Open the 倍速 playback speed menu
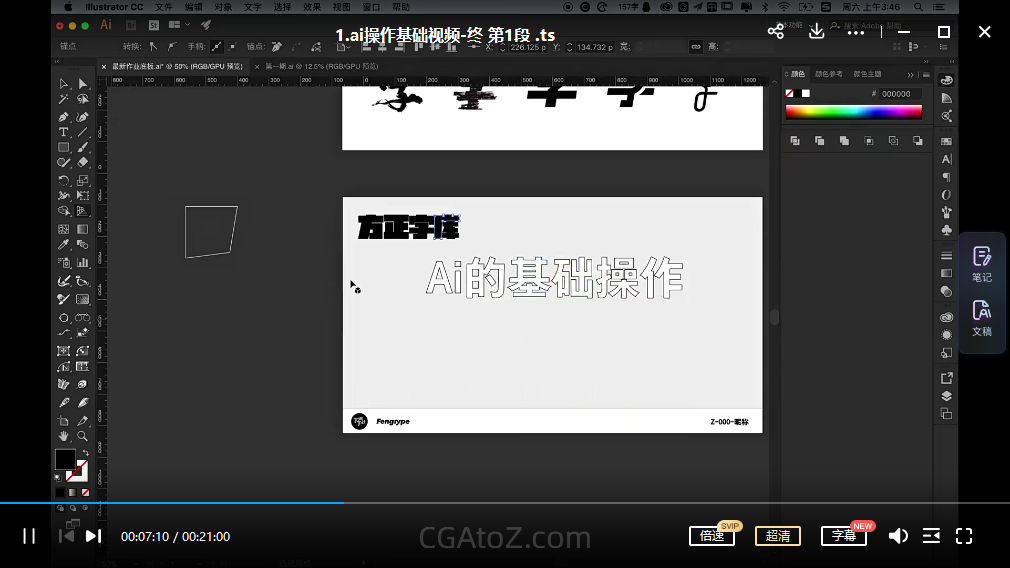 click(712, 536)
